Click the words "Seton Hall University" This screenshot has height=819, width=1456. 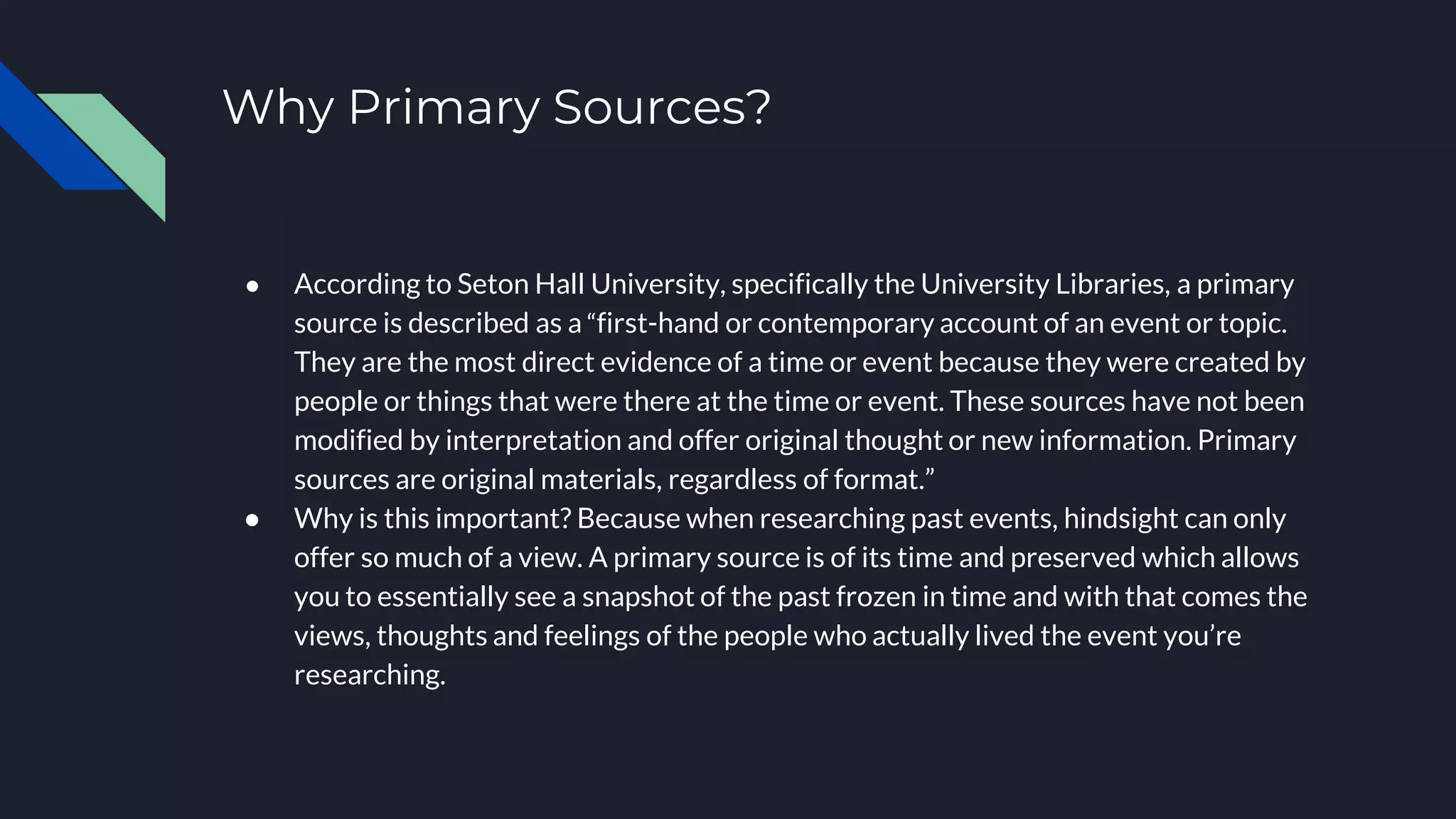[590, 284]
